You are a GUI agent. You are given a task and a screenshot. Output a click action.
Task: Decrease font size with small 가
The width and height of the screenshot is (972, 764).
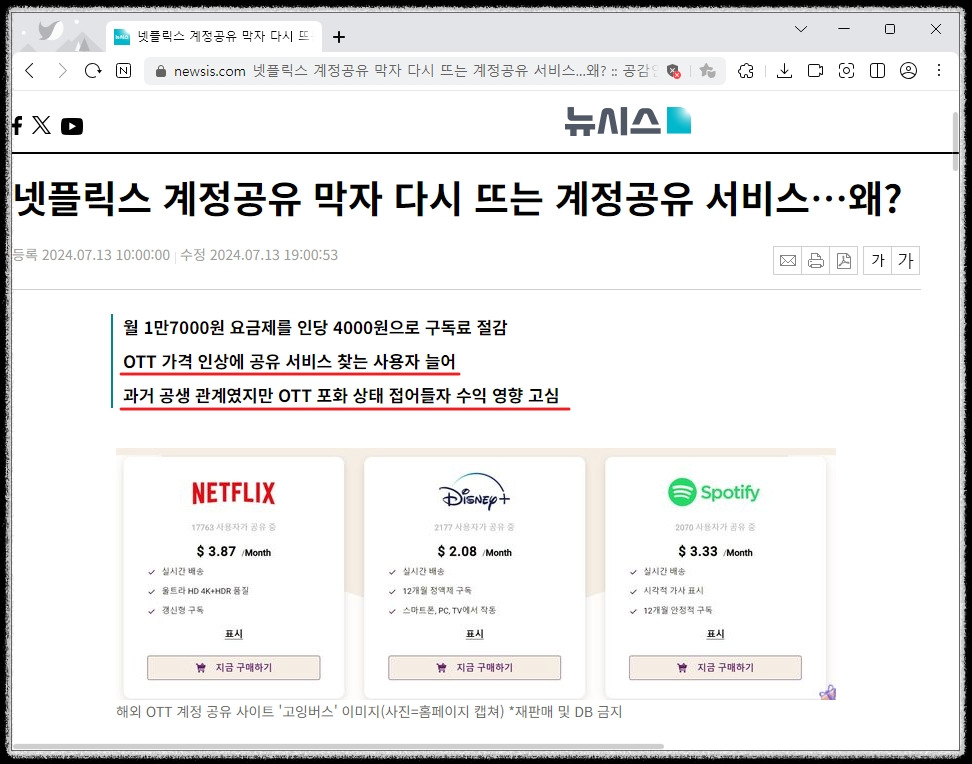click(878, 260)
